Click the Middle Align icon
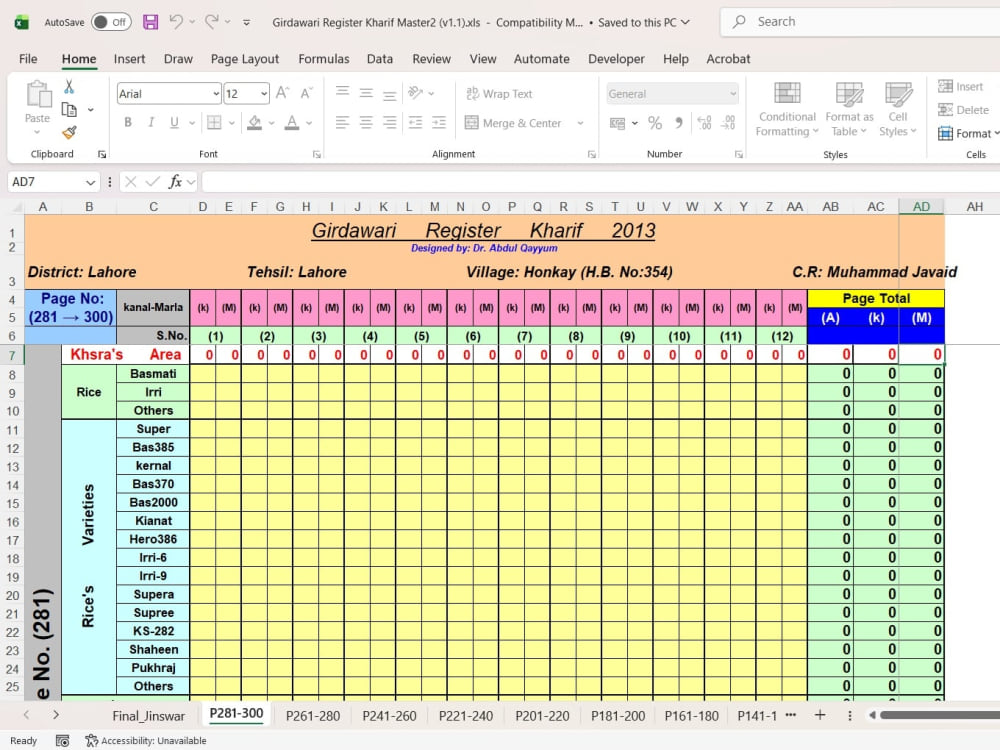Image resolution: width=1000 pixels, height=750 pixels. [x=366, y=93]
